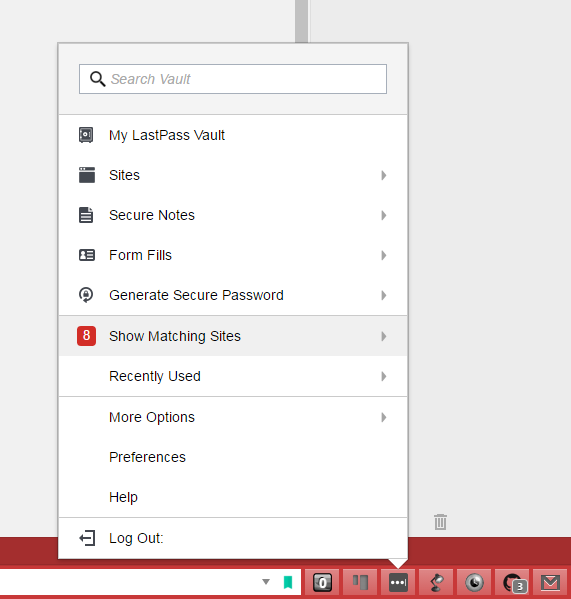Open the mail envelope toolbar icon
Viewport: 571px width, 599px height.
pos(550,583)
